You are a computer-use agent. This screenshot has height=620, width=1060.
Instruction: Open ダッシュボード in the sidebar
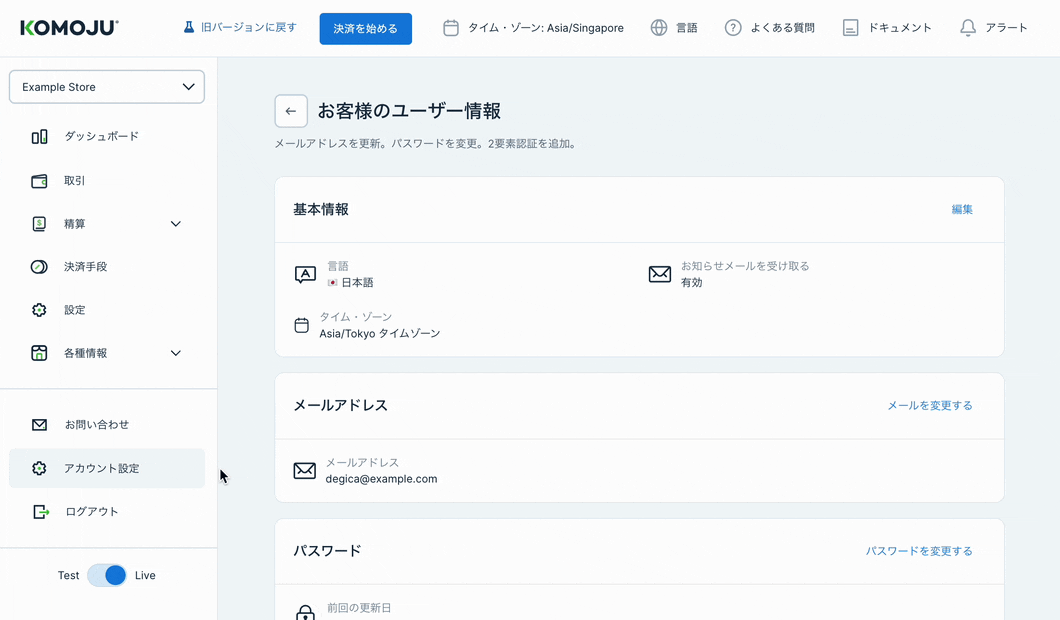point(101,137)
